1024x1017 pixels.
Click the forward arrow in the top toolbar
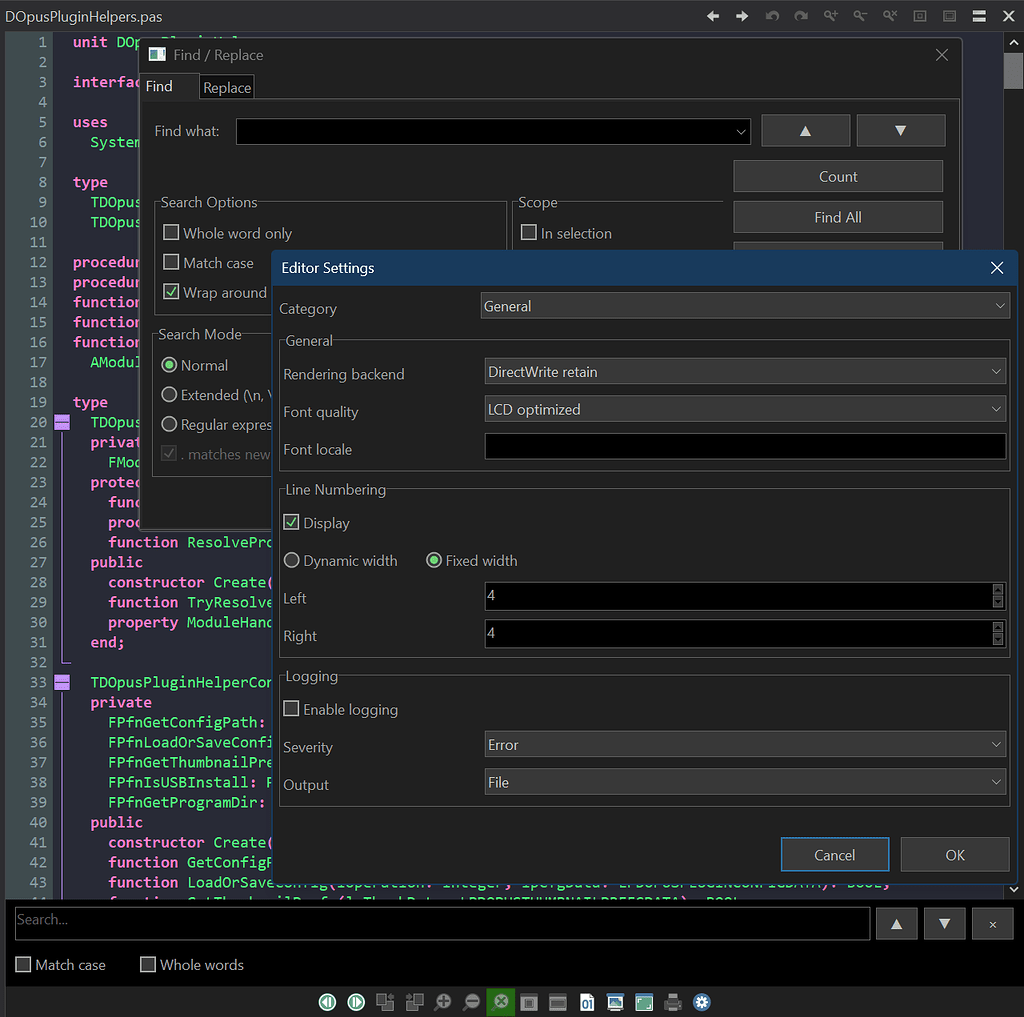[742, 16]
